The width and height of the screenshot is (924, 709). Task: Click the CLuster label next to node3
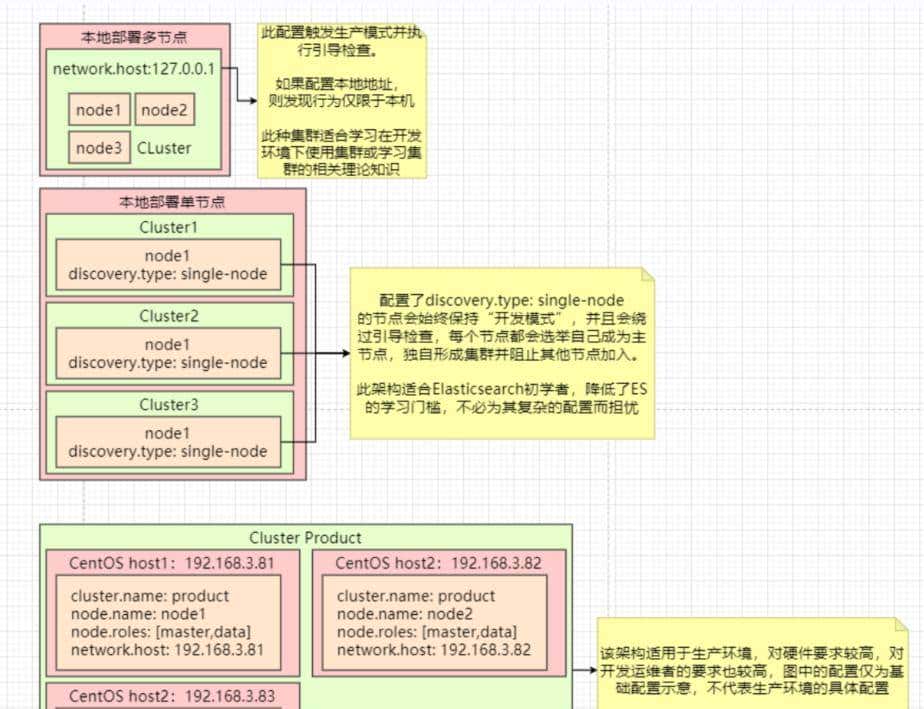[x=164, y=147]
